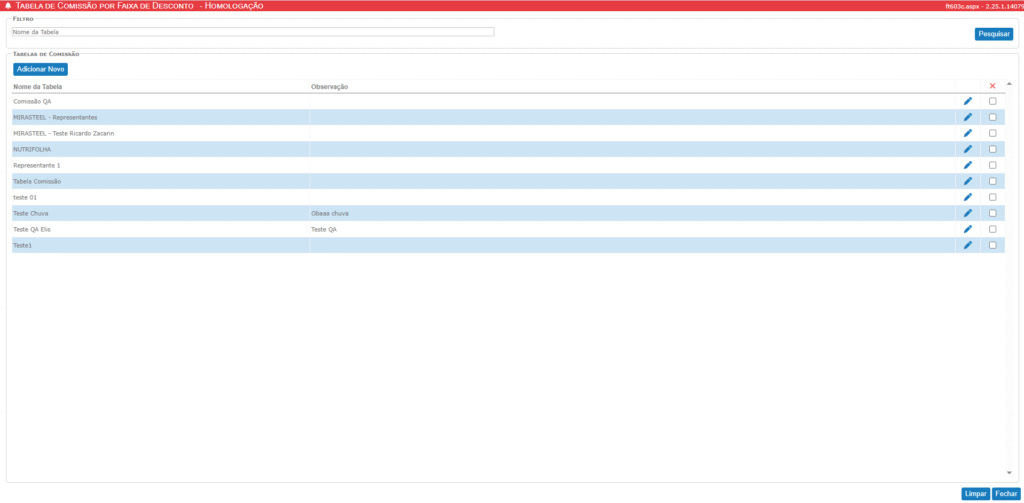Click edit pencil for Teste Chuva
This screenshot has width=1024, height=503.
coord(967,213)
